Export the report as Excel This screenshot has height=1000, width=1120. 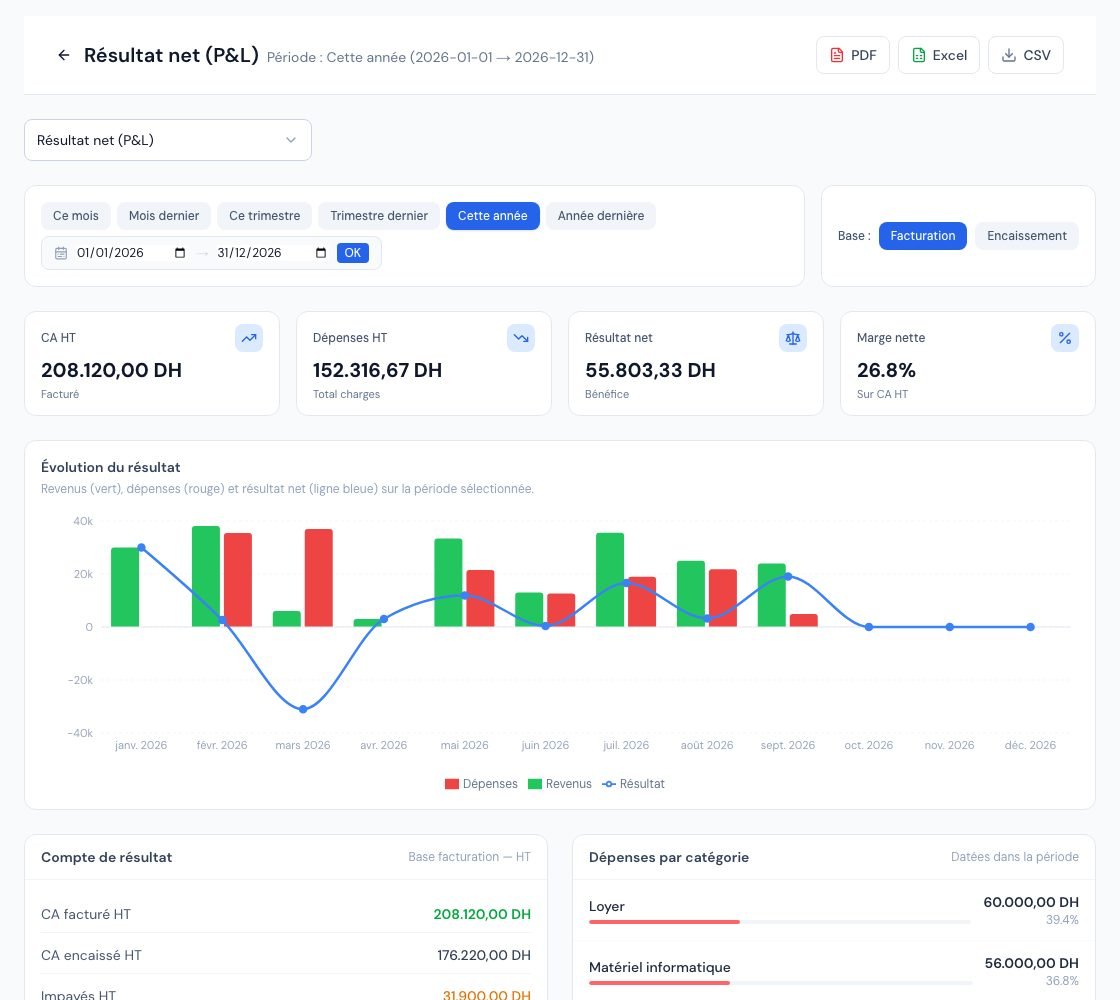939,55
